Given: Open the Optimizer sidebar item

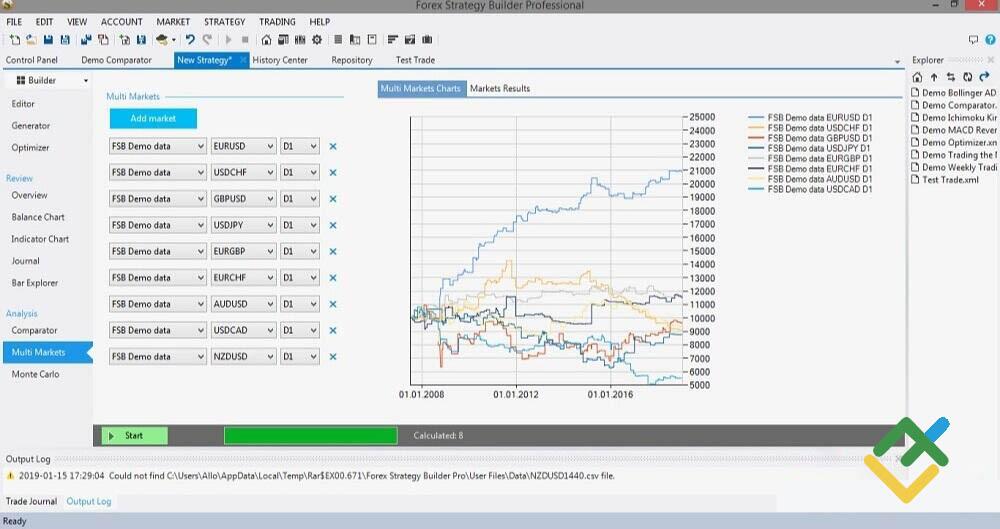Looking at the screenshot, I should (30, 147).
